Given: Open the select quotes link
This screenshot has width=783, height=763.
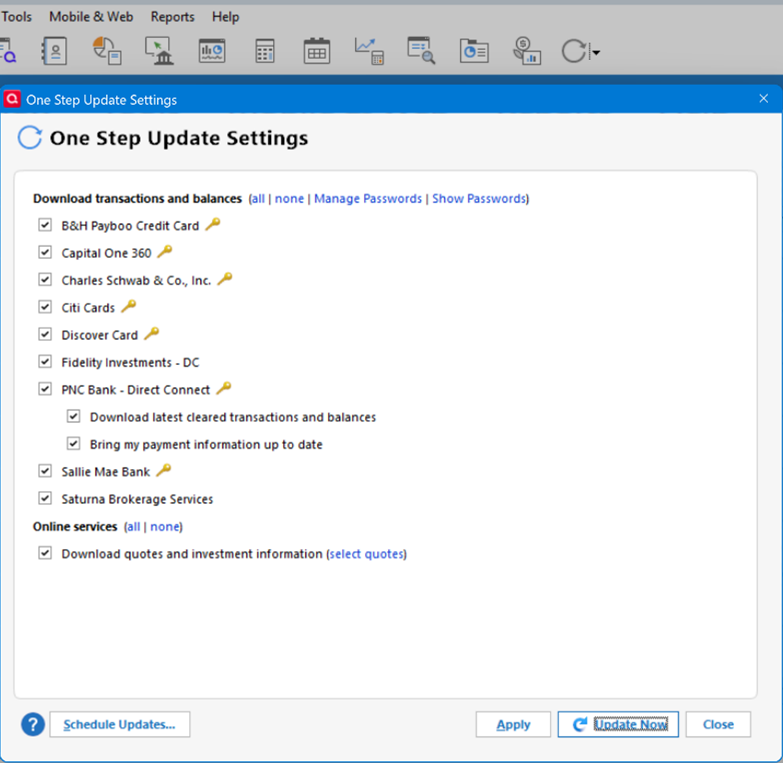Looking at the screenshot, I should click(367, 554).
